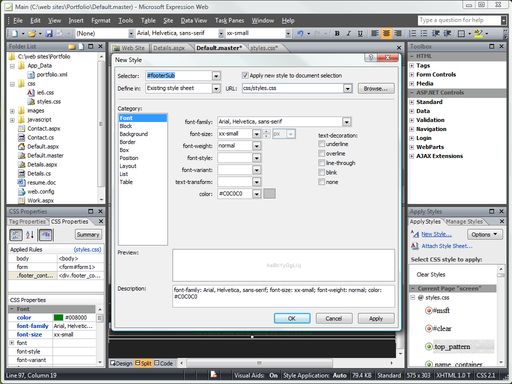Click the OK button

pos(292,318)
